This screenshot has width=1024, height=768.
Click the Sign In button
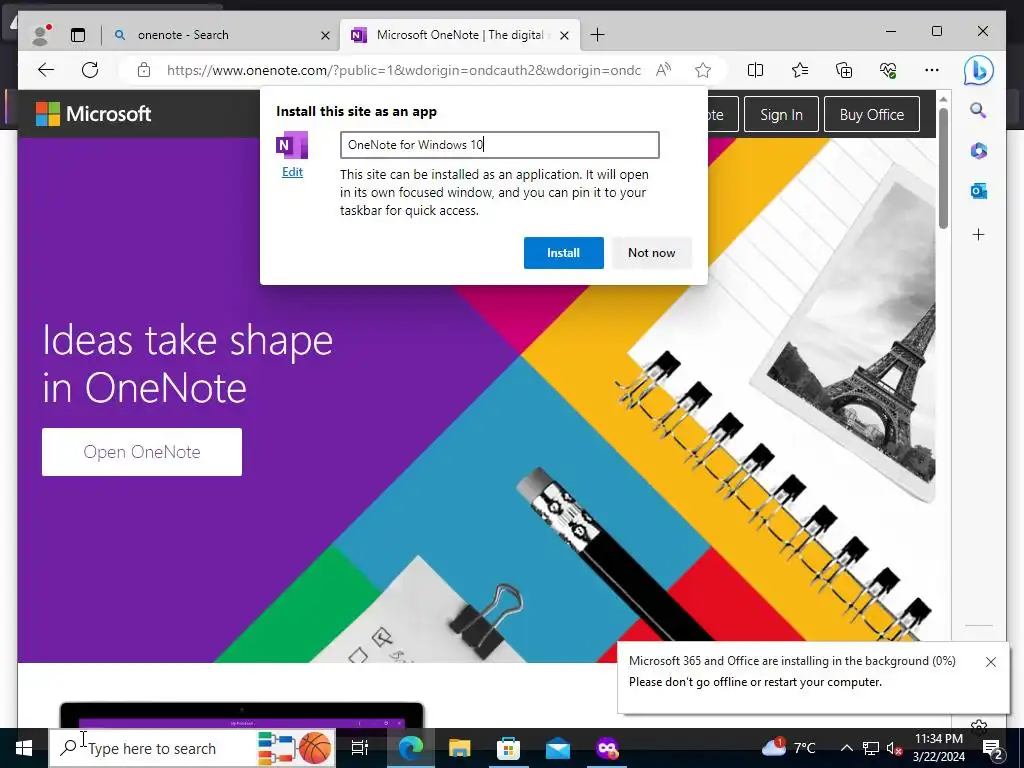tap(781, 114)
